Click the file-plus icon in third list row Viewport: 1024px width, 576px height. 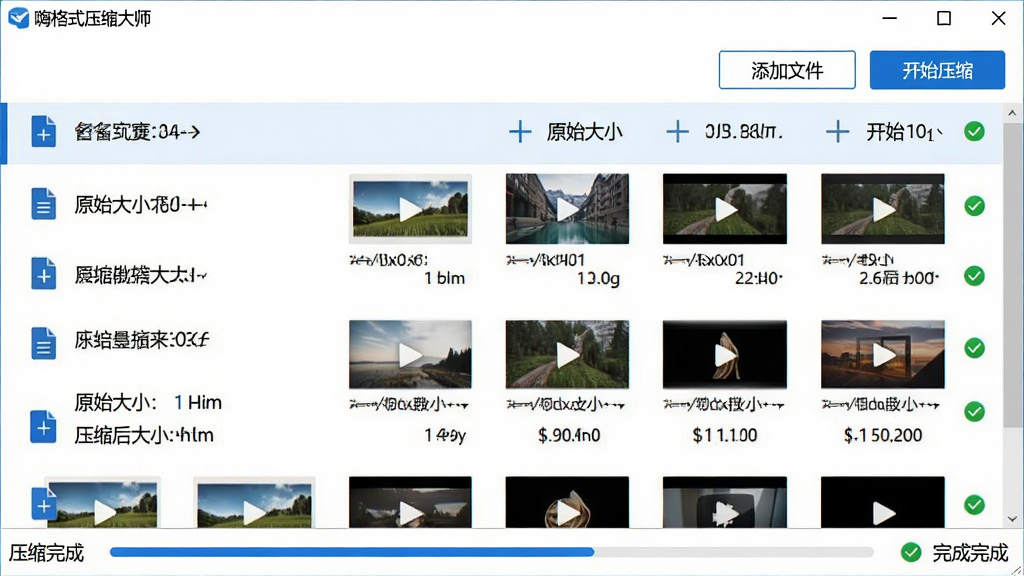pos(44,274)
